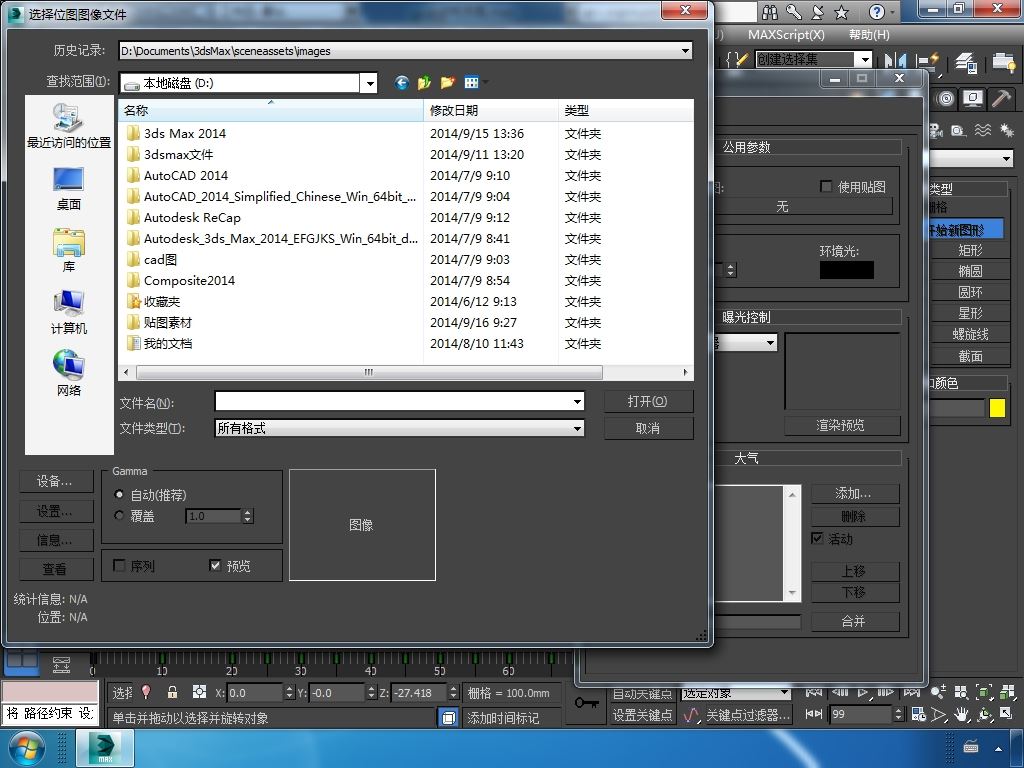The height and width of the screenshot is (768, 1024).
Task: Open the layer manager icon
Action: [966, 62]
